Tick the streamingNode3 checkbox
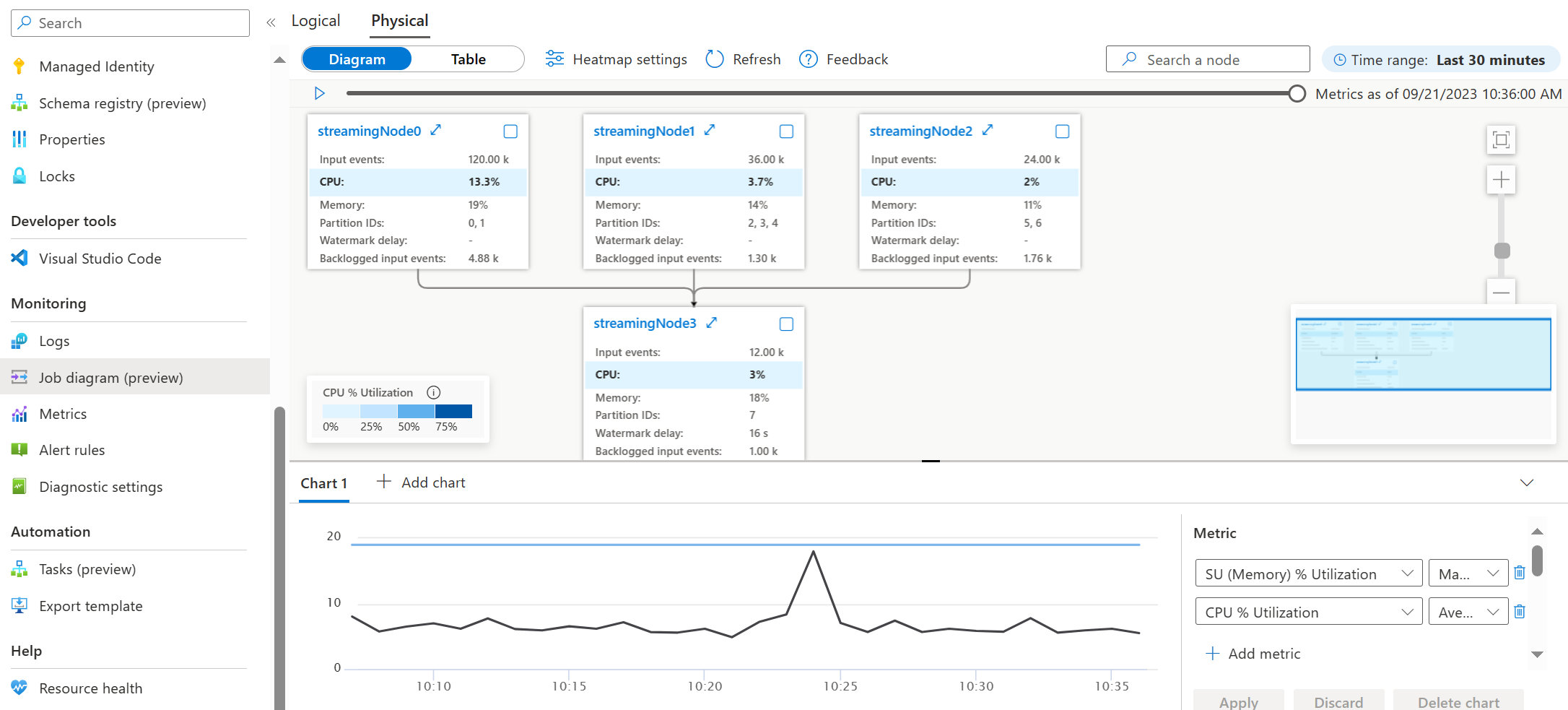Screen dimensions: 1568x710 pos(786,324)
